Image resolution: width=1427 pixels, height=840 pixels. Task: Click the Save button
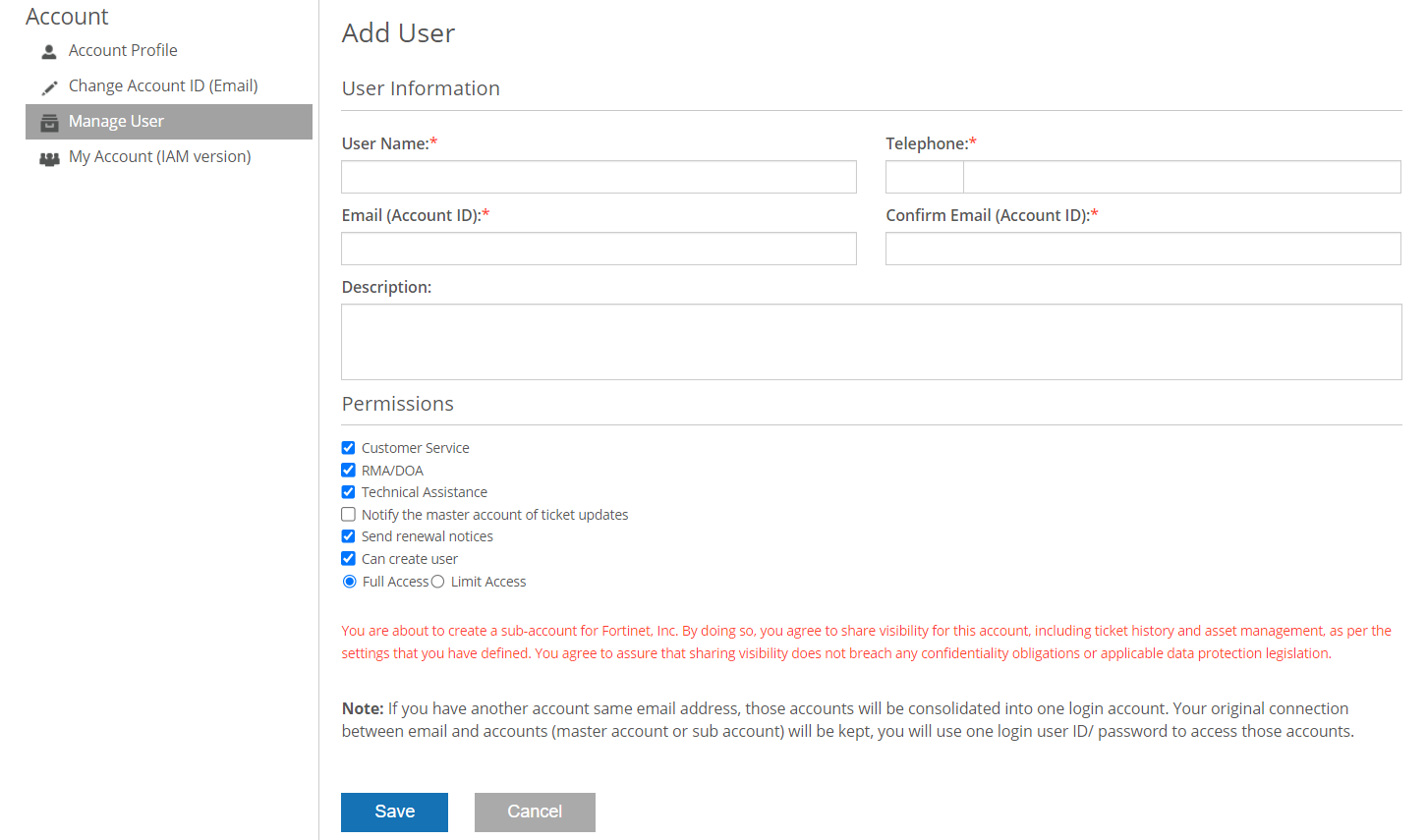click(x=394, y=812)
